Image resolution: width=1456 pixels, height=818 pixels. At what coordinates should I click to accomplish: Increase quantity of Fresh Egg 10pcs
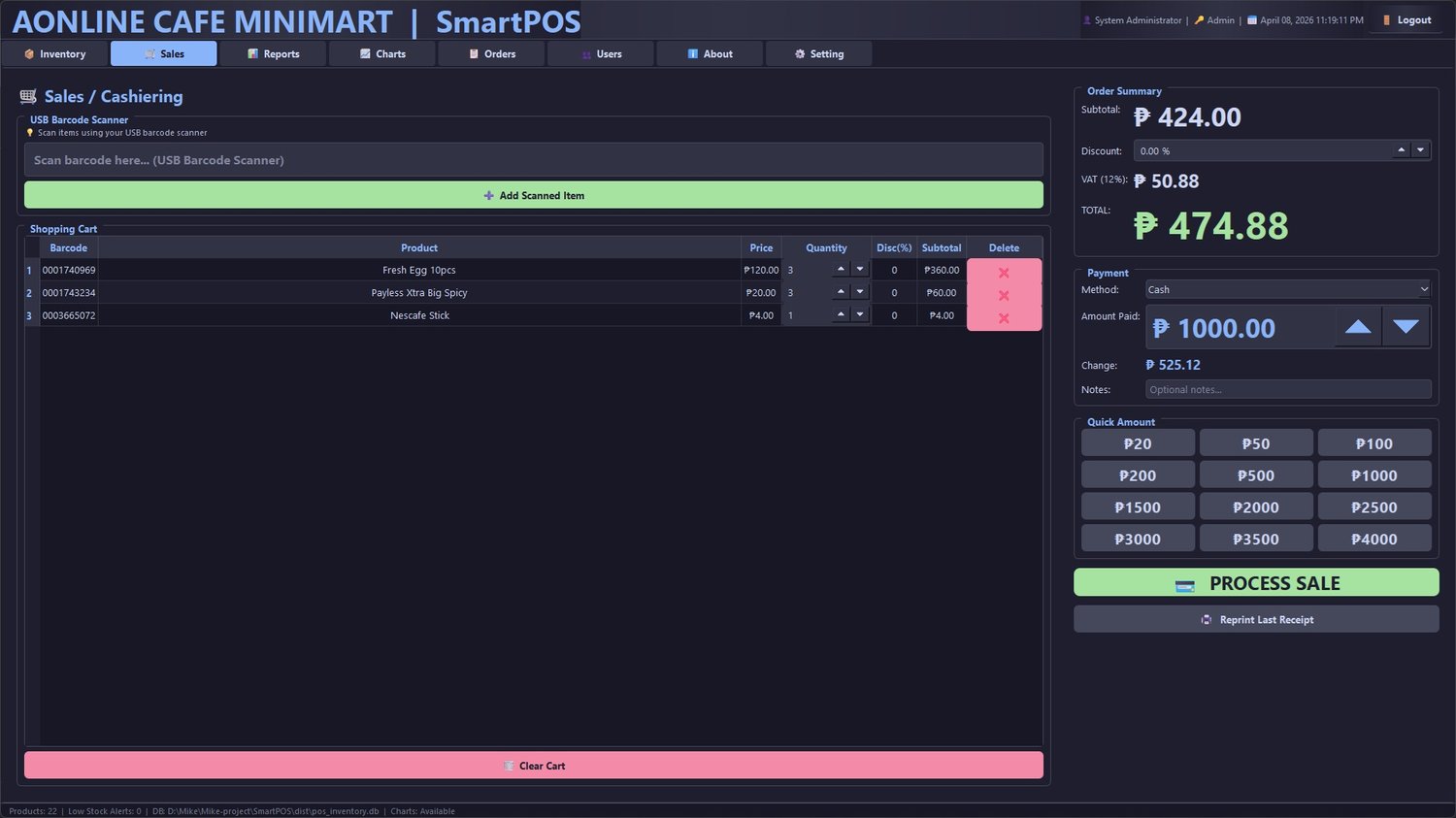click(841, 269)
